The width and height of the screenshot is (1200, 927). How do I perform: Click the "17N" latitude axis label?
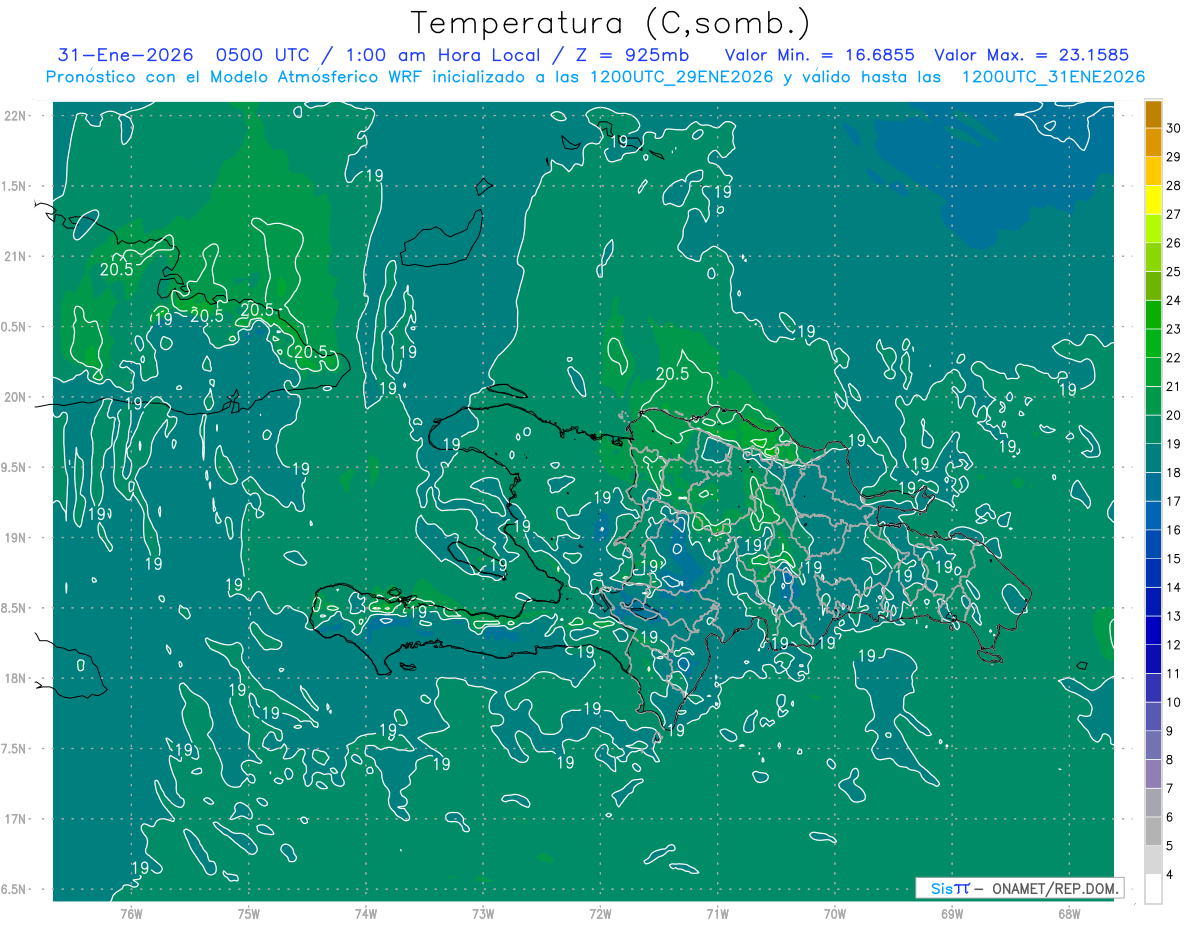click(15, 820)
